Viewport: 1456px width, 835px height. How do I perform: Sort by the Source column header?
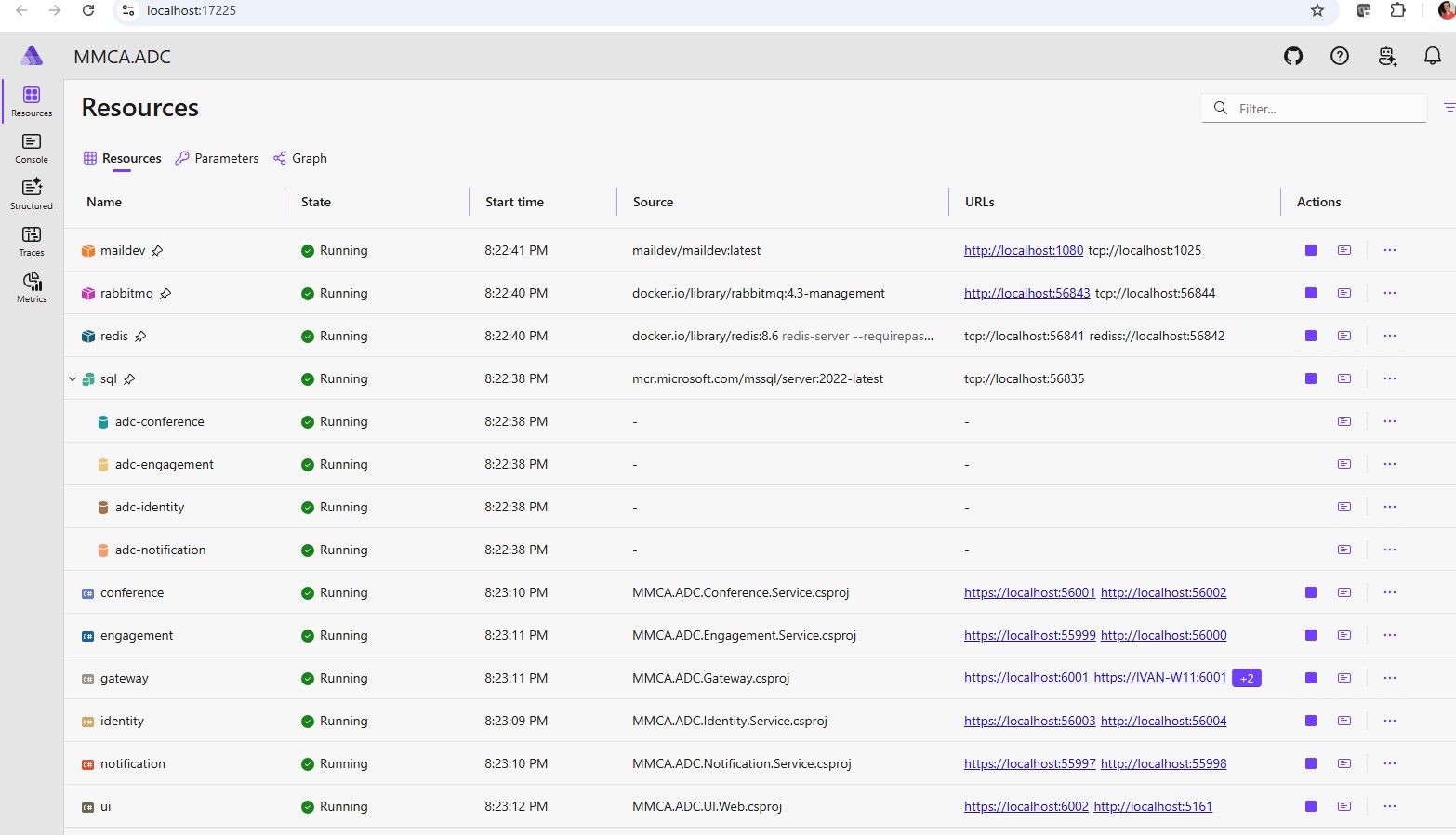pyautogui.click(x=653, y=202)
